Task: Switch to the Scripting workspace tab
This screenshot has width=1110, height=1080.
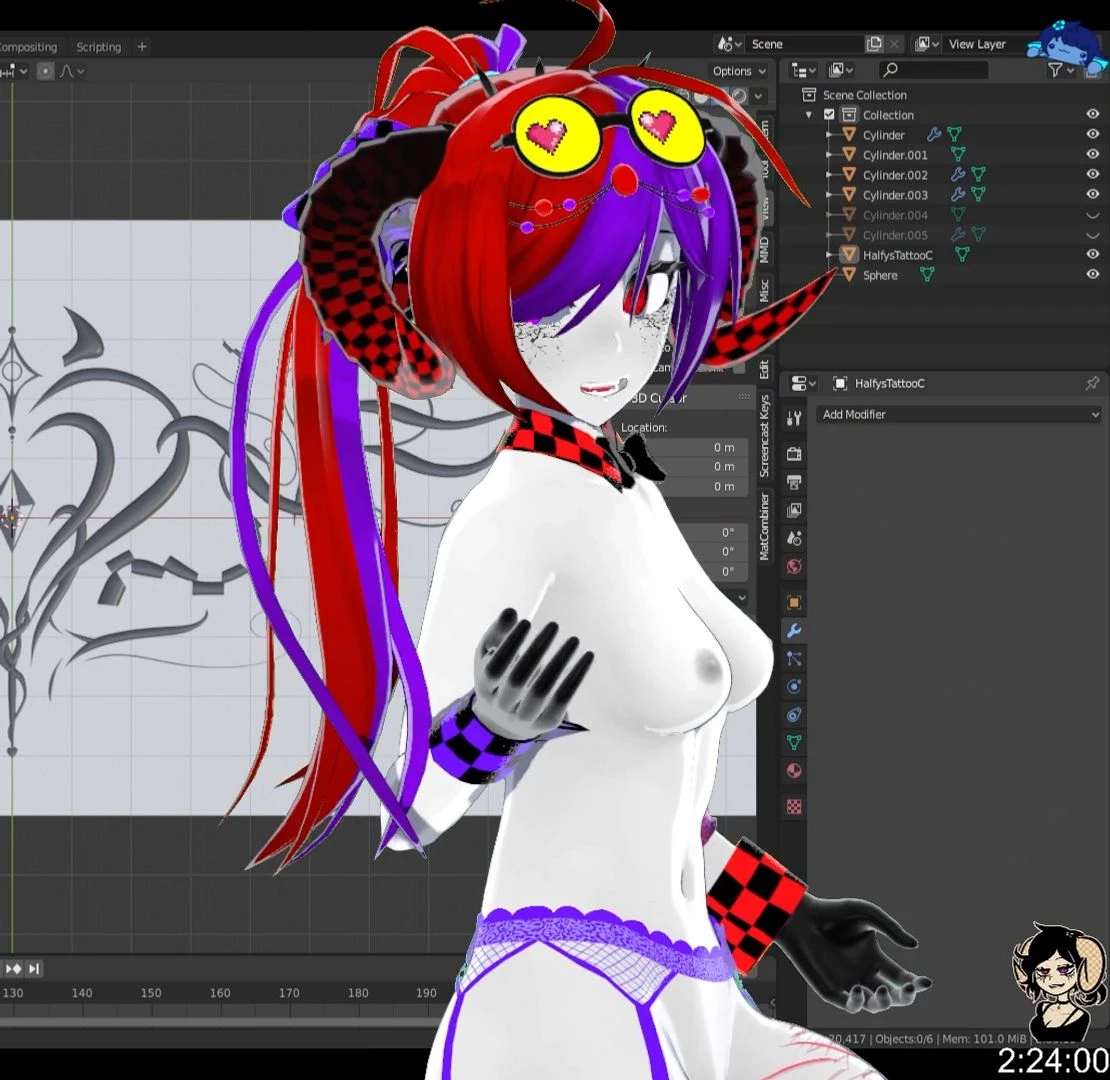Action: (x=98, y=47)
